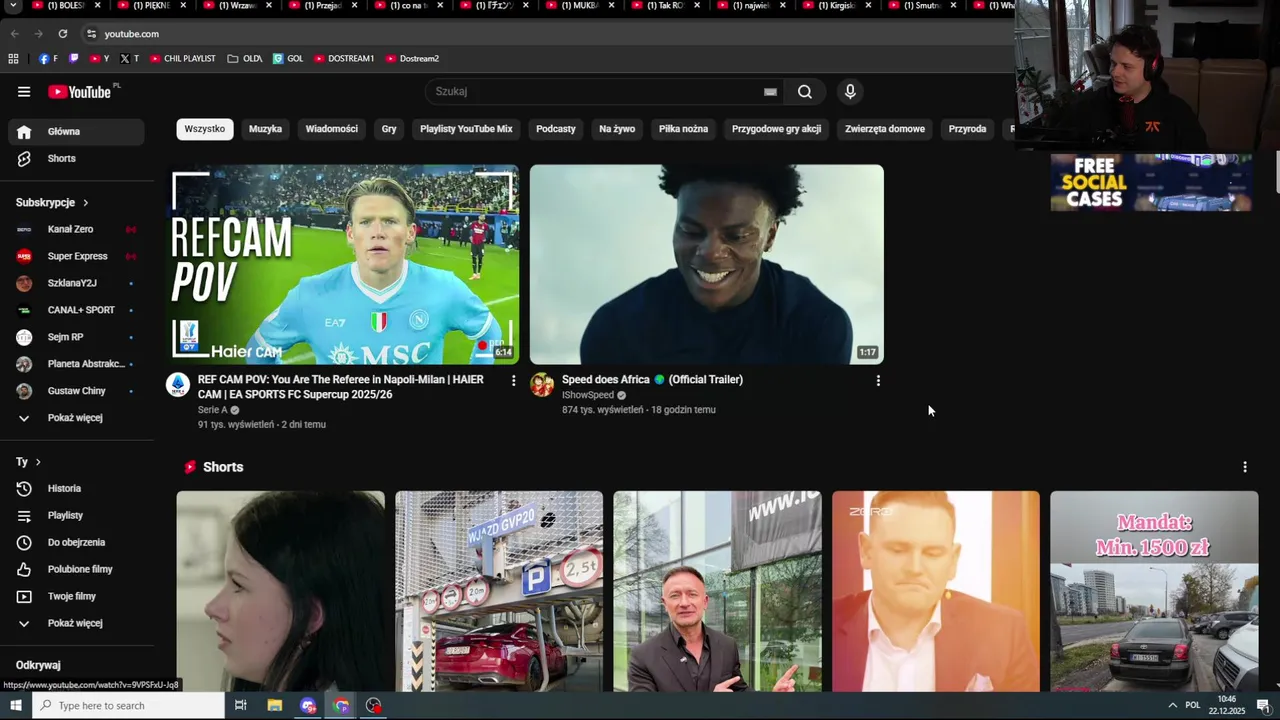Expand the Ty section chevron
The height and width of the screenshot is (720, 1280).
[38, 462]
